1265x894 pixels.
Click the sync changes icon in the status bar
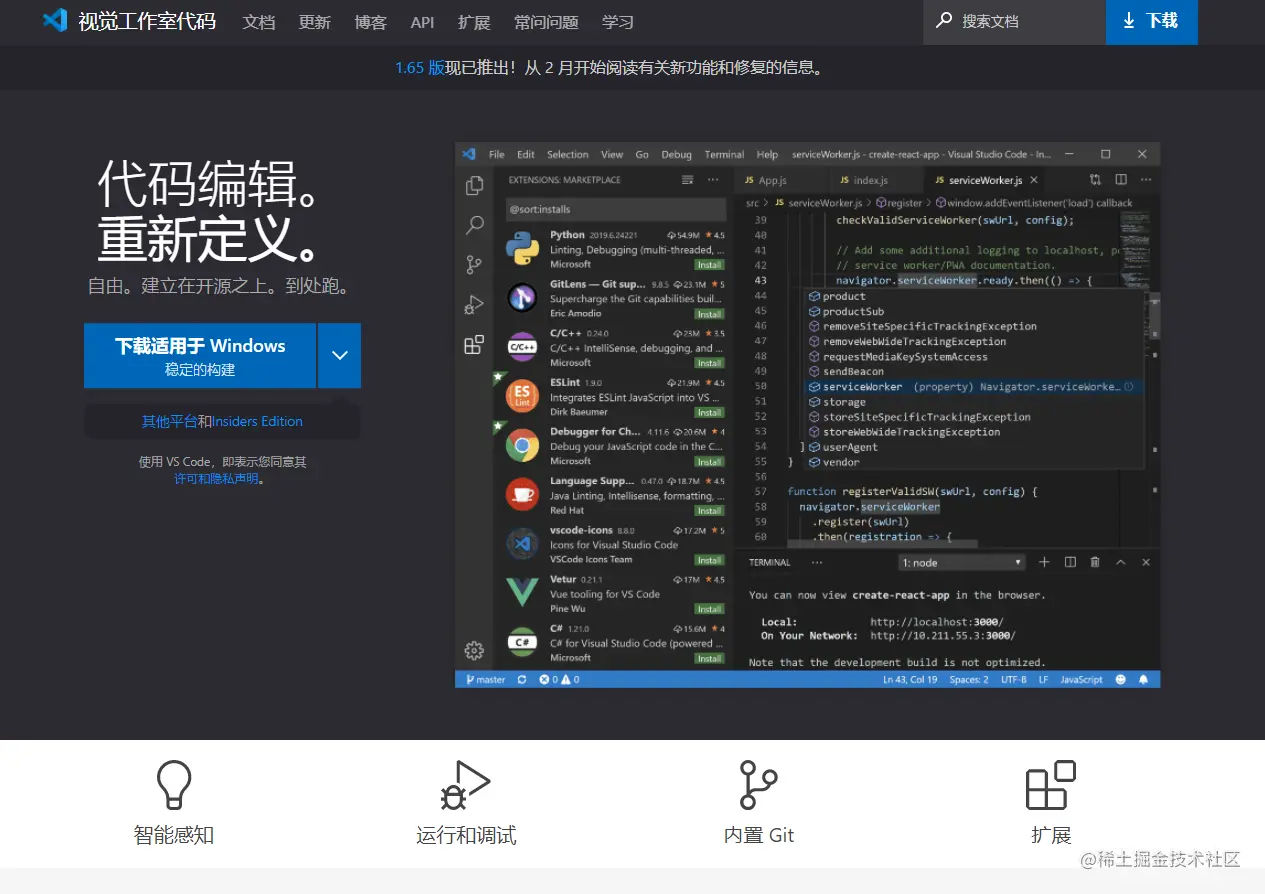point(521,680)
